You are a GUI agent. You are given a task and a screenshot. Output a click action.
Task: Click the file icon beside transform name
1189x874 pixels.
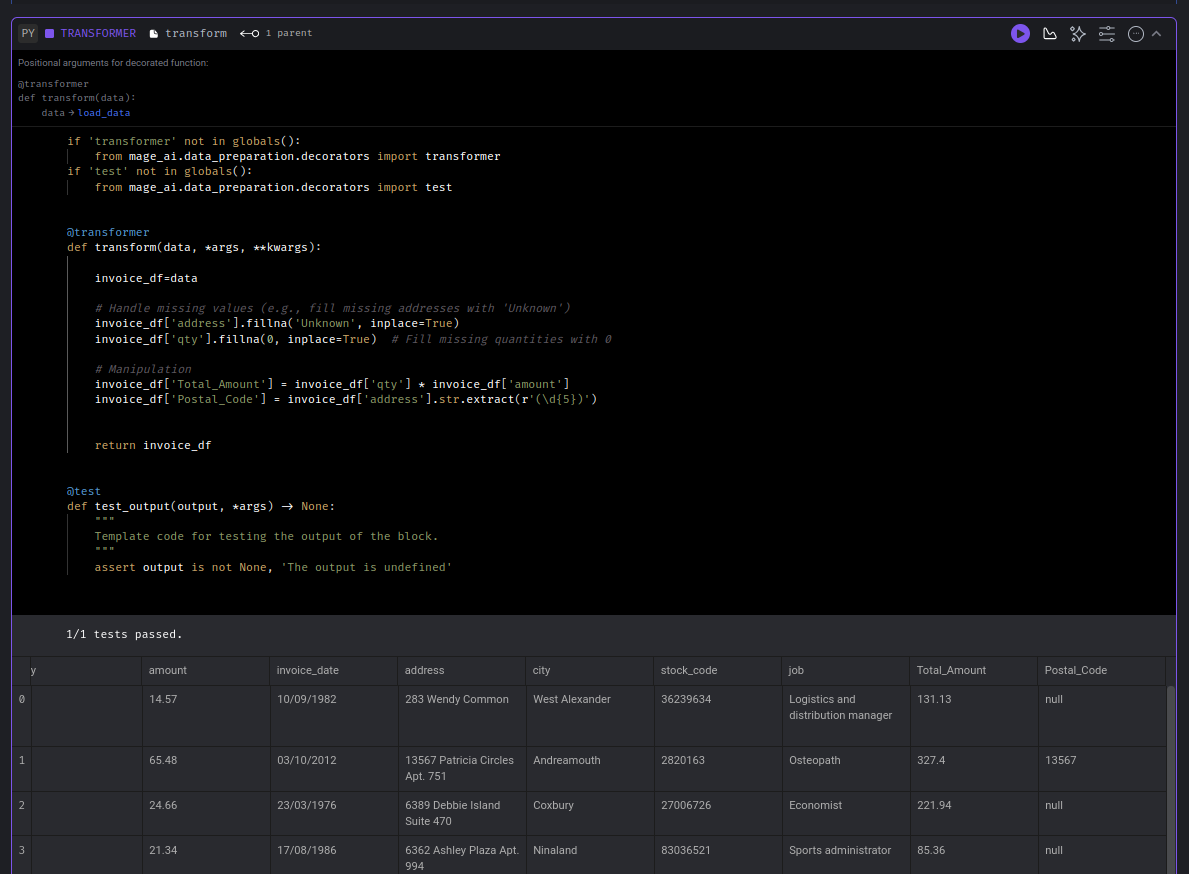click(153, 33)
